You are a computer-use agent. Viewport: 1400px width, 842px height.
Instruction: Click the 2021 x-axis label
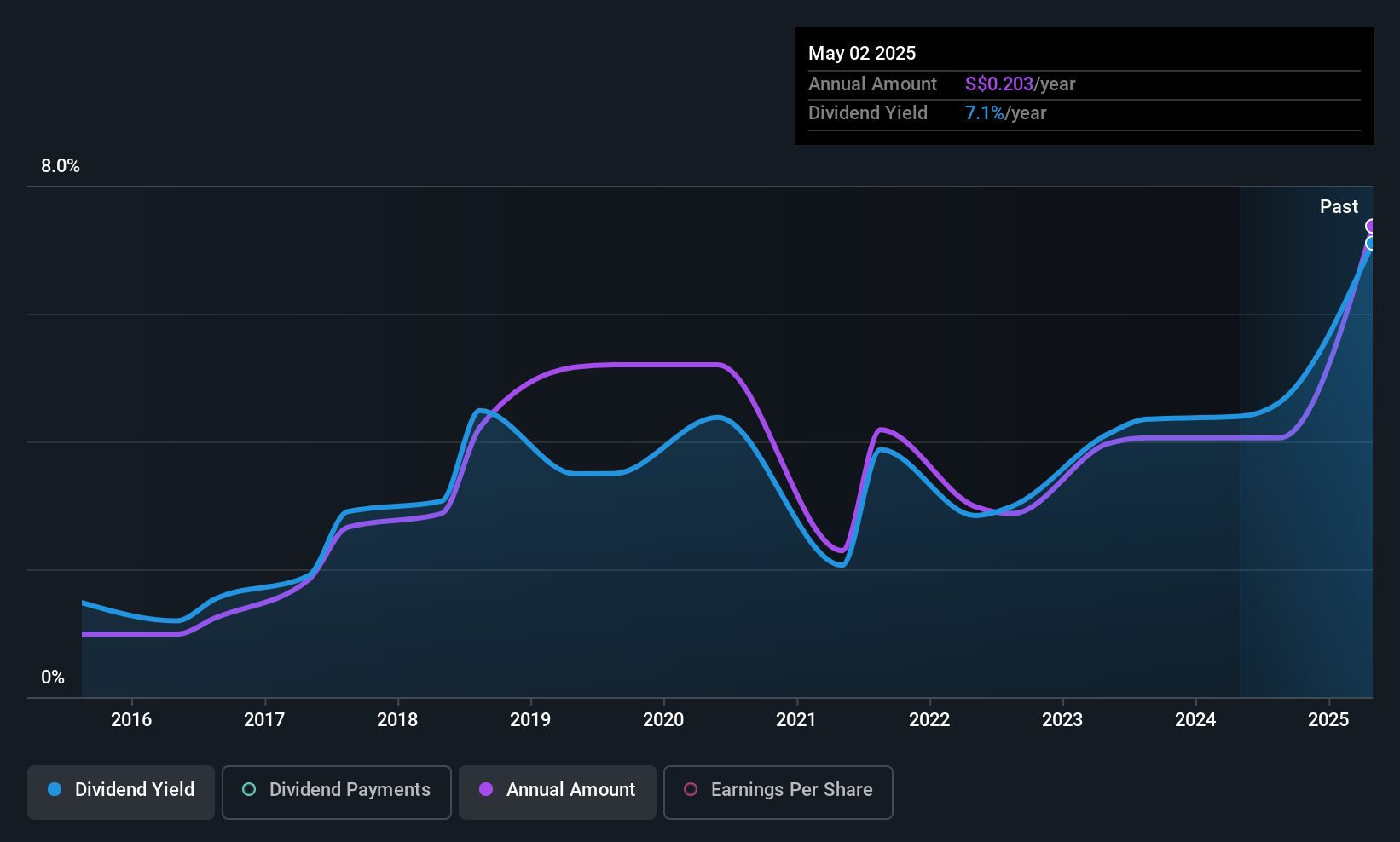point(796,720)
